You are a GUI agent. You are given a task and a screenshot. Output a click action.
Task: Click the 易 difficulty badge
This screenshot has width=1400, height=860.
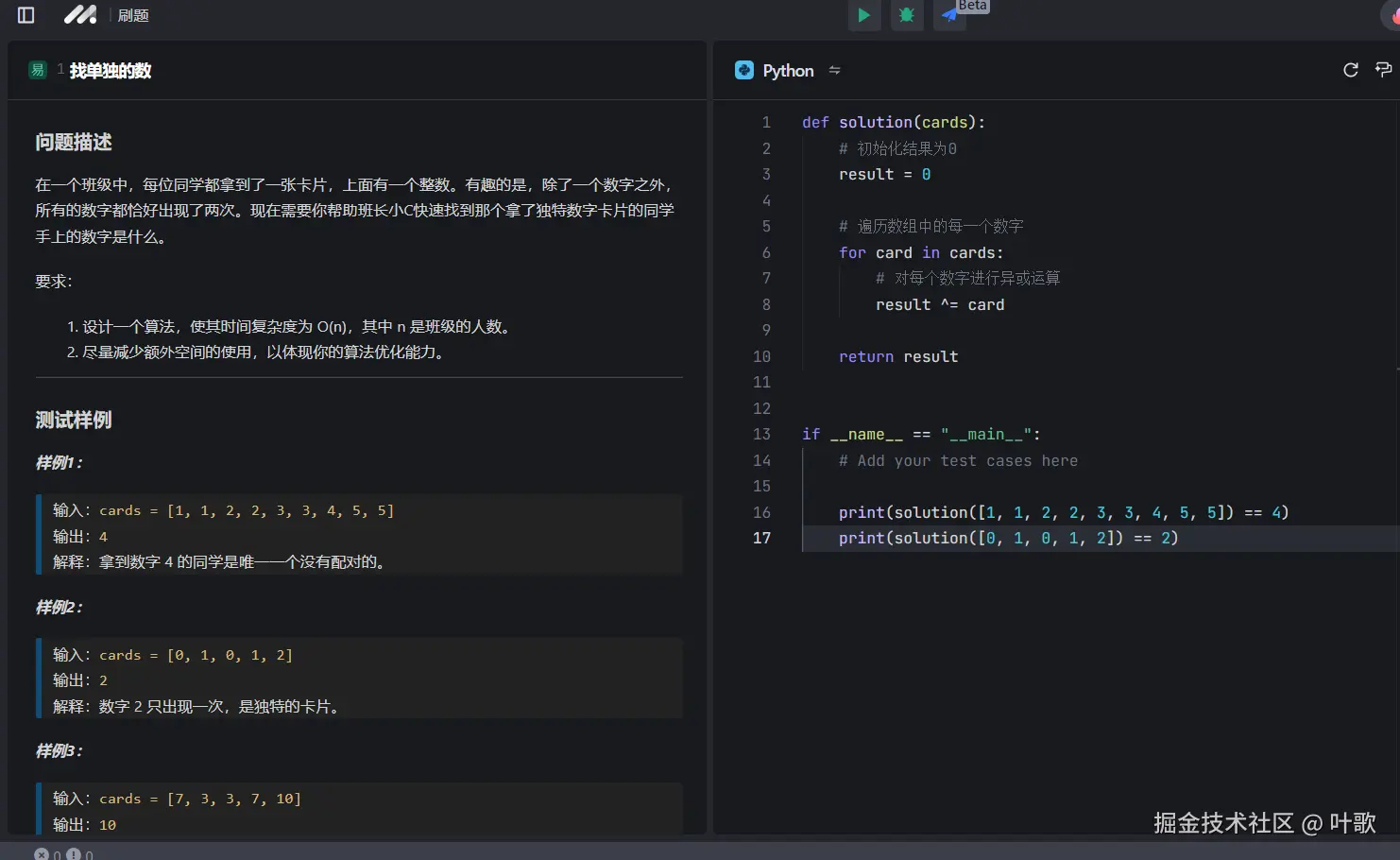[37, 70]
